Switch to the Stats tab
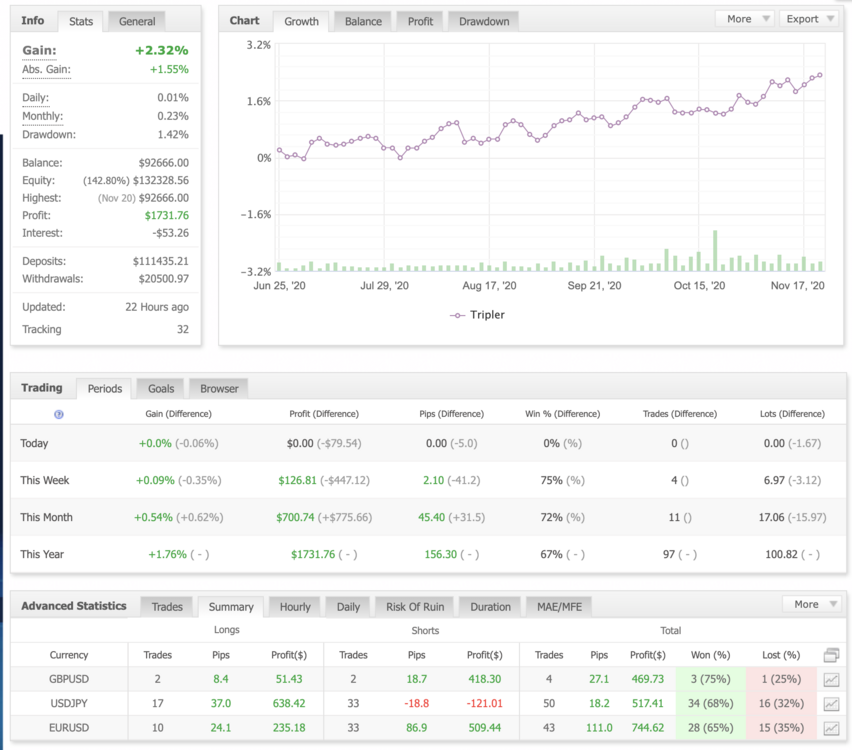This screenshot has height=750, width=852. tap(80, 21)
